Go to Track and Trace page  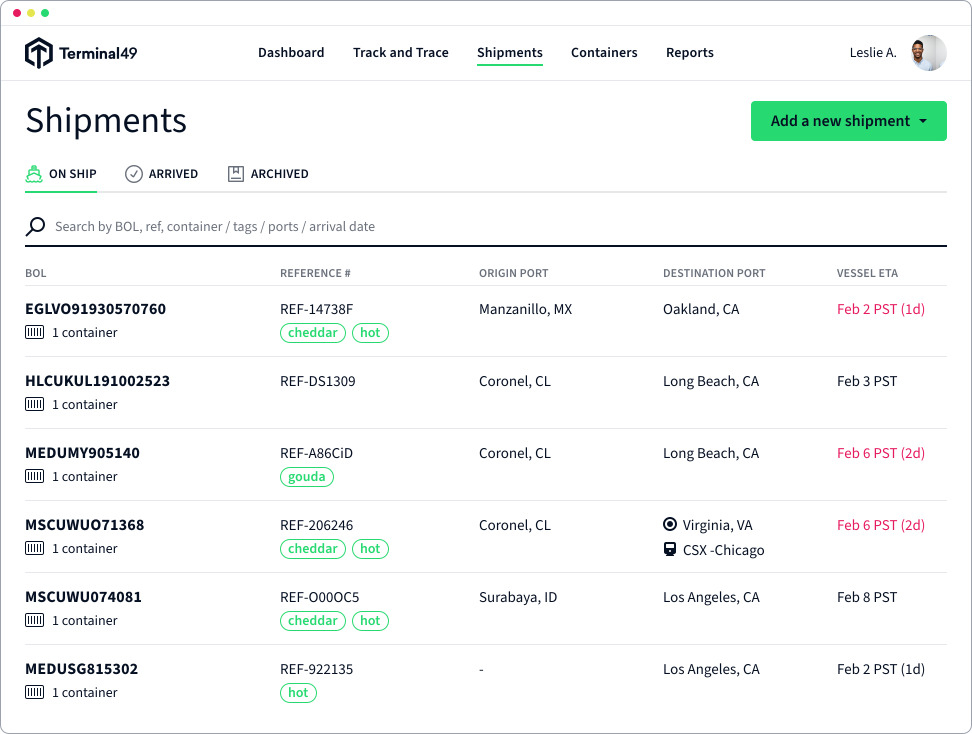point(400,53)
